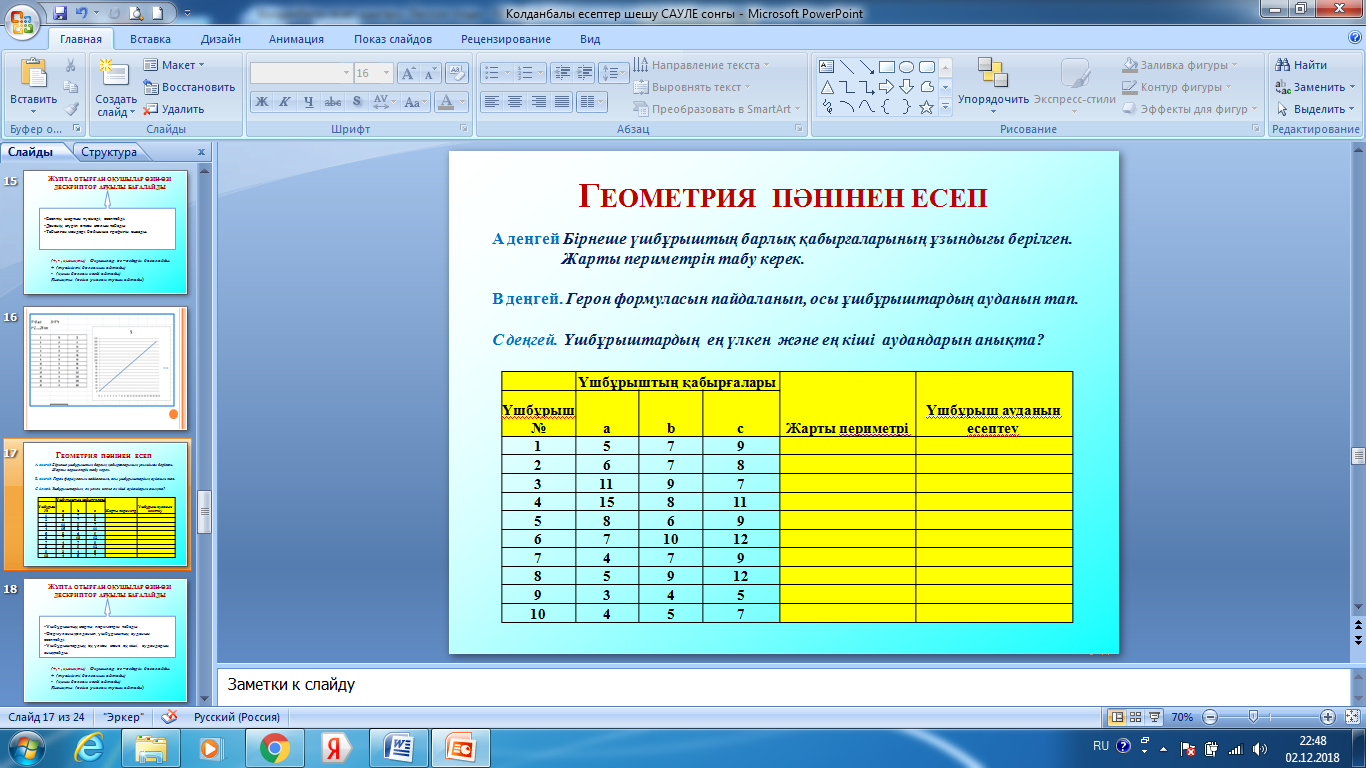
Task: Pick the rectangle shape from gallery
Action: pos(887,67)
